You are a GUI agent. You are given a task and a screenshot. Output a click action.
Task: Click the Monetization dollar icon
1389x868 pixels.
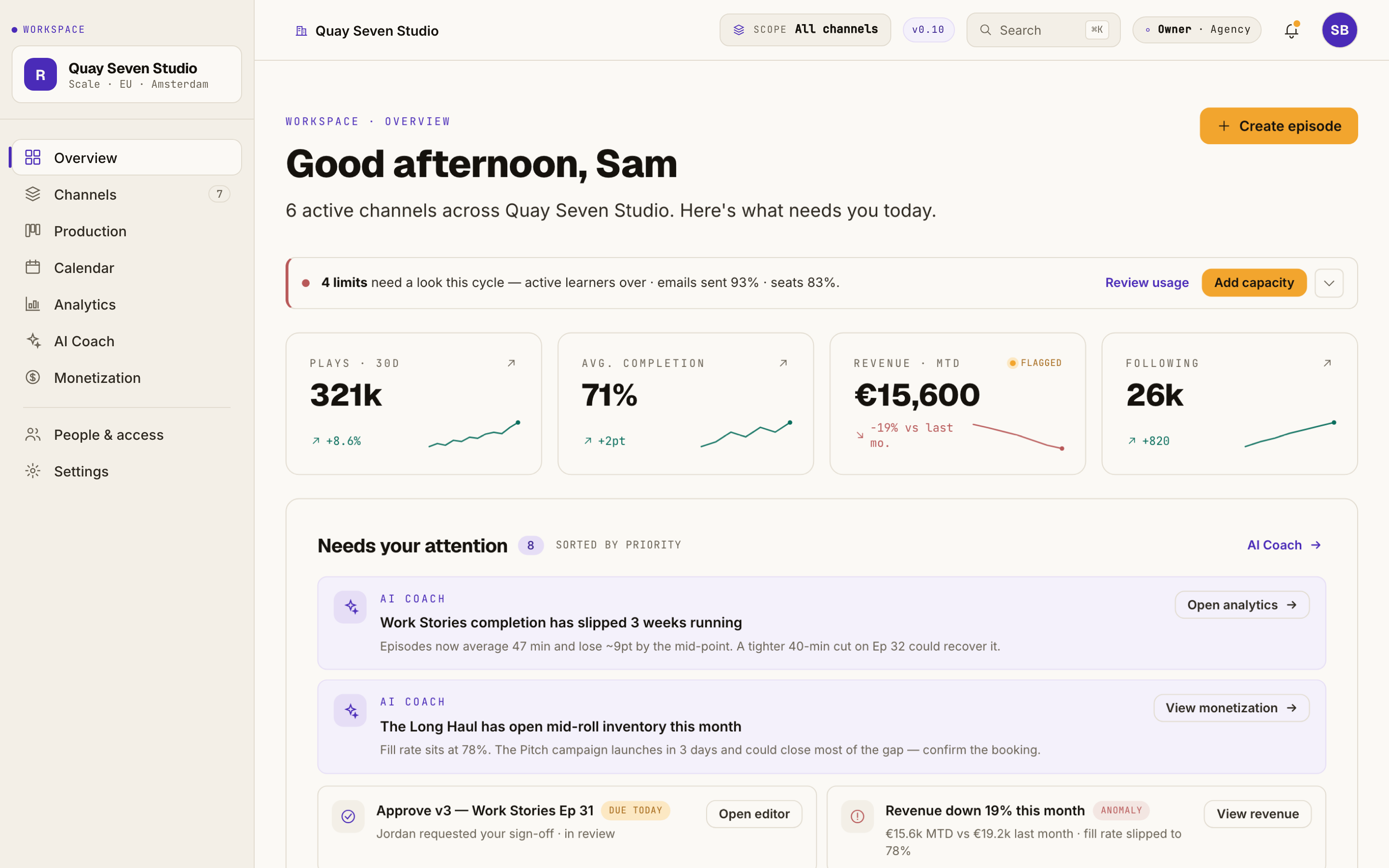33,377
